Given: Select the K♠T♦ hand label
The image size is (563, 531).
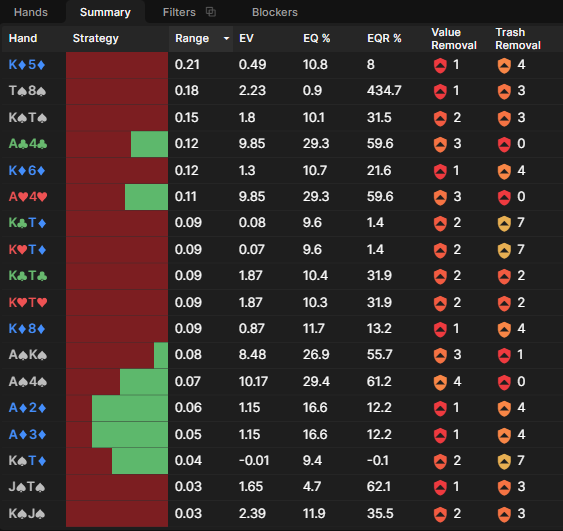Looking at the screenshot, I should (27, 461).
